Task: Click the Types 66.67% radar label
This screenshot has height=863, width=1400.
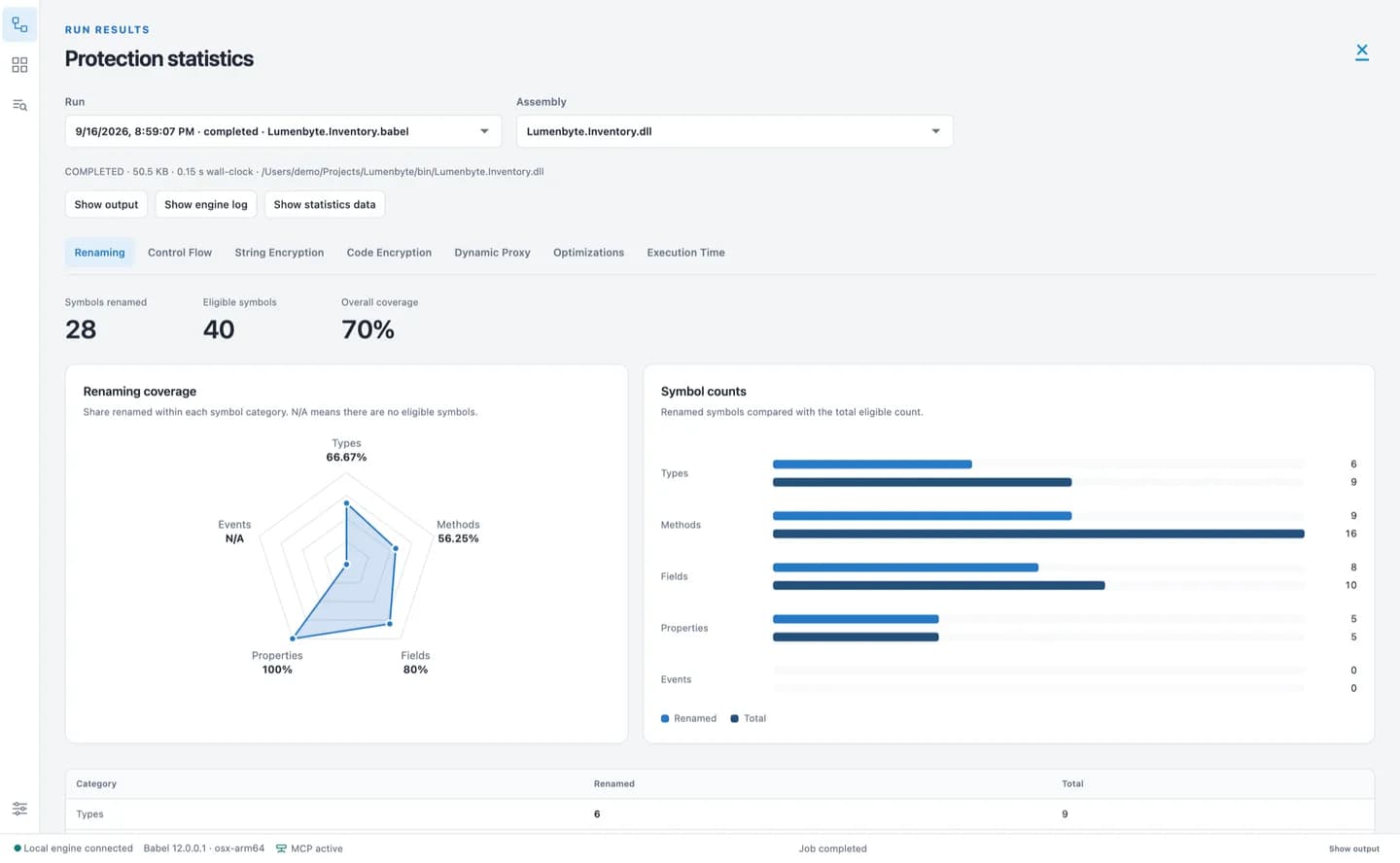Action: pyautogui.click(x=346, y=450)
